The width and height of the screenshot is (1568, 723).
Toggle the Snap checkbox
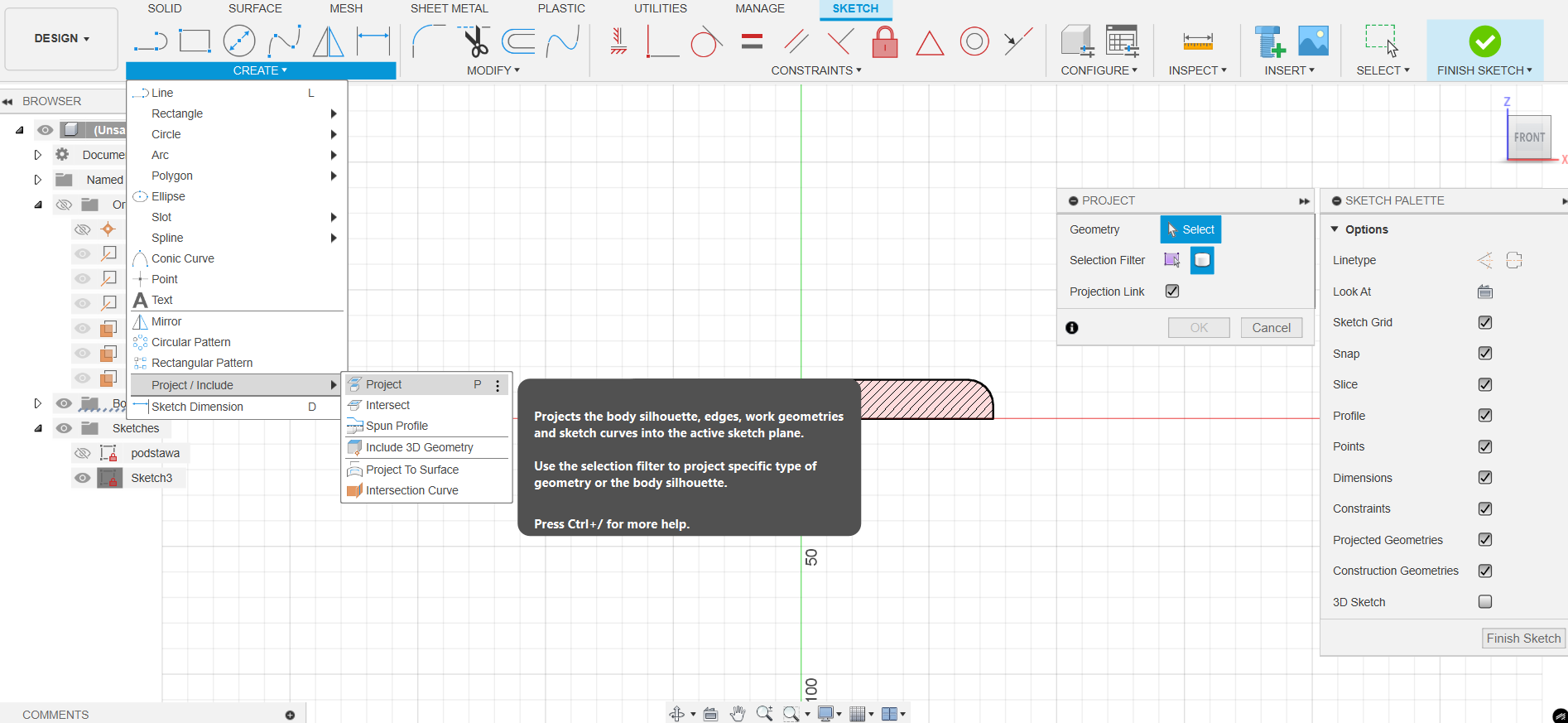(1485, 353)
